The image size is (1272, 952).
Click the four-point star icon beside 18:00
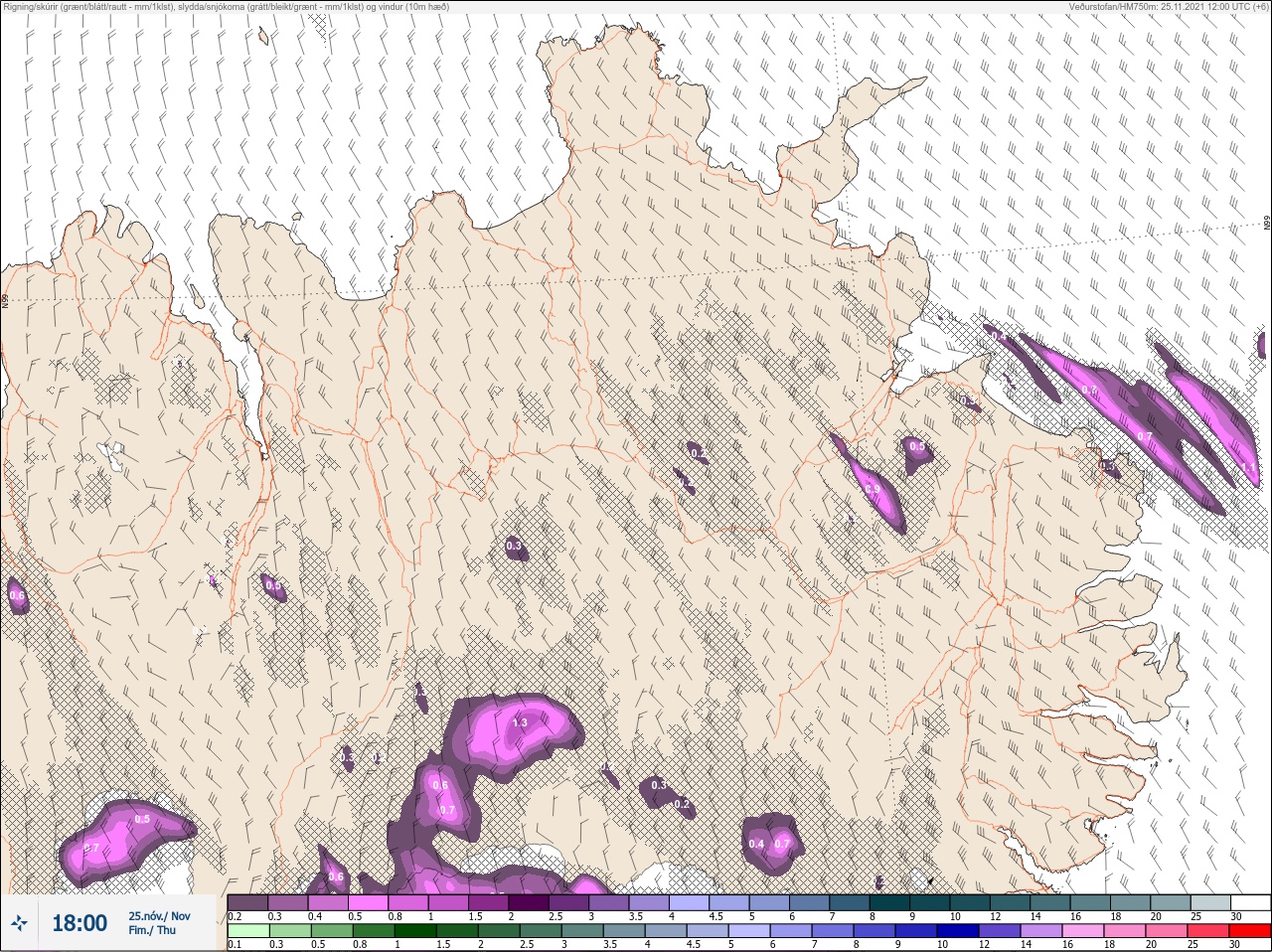[20, 923]
